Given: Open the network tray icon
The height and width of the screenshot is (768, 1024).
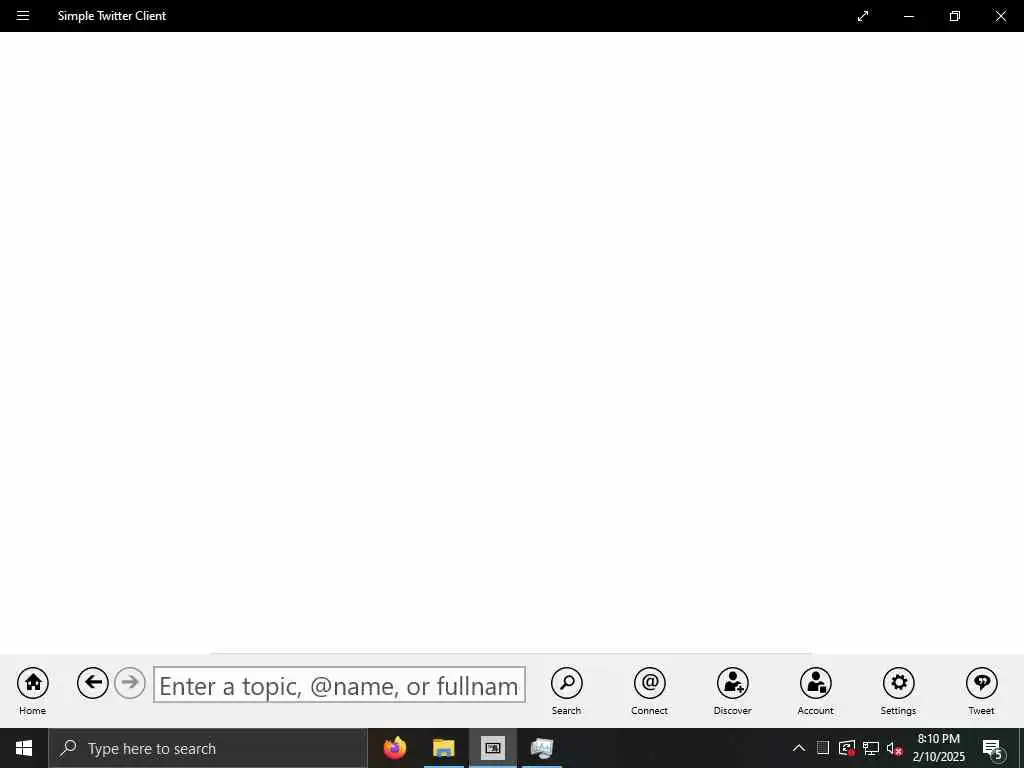Looking at the screenshot, I should pos(871,748).
